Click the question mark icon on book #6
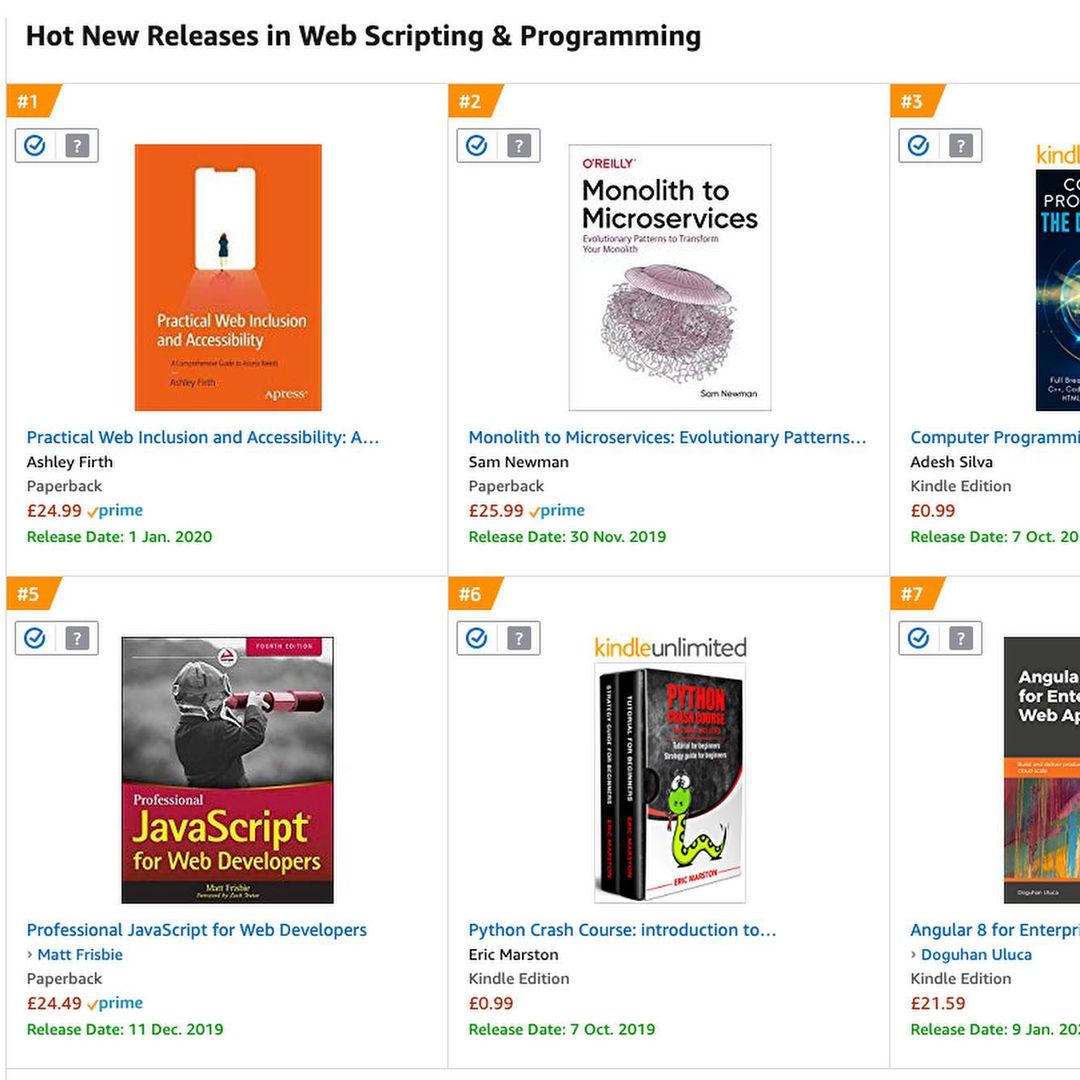 519,638
